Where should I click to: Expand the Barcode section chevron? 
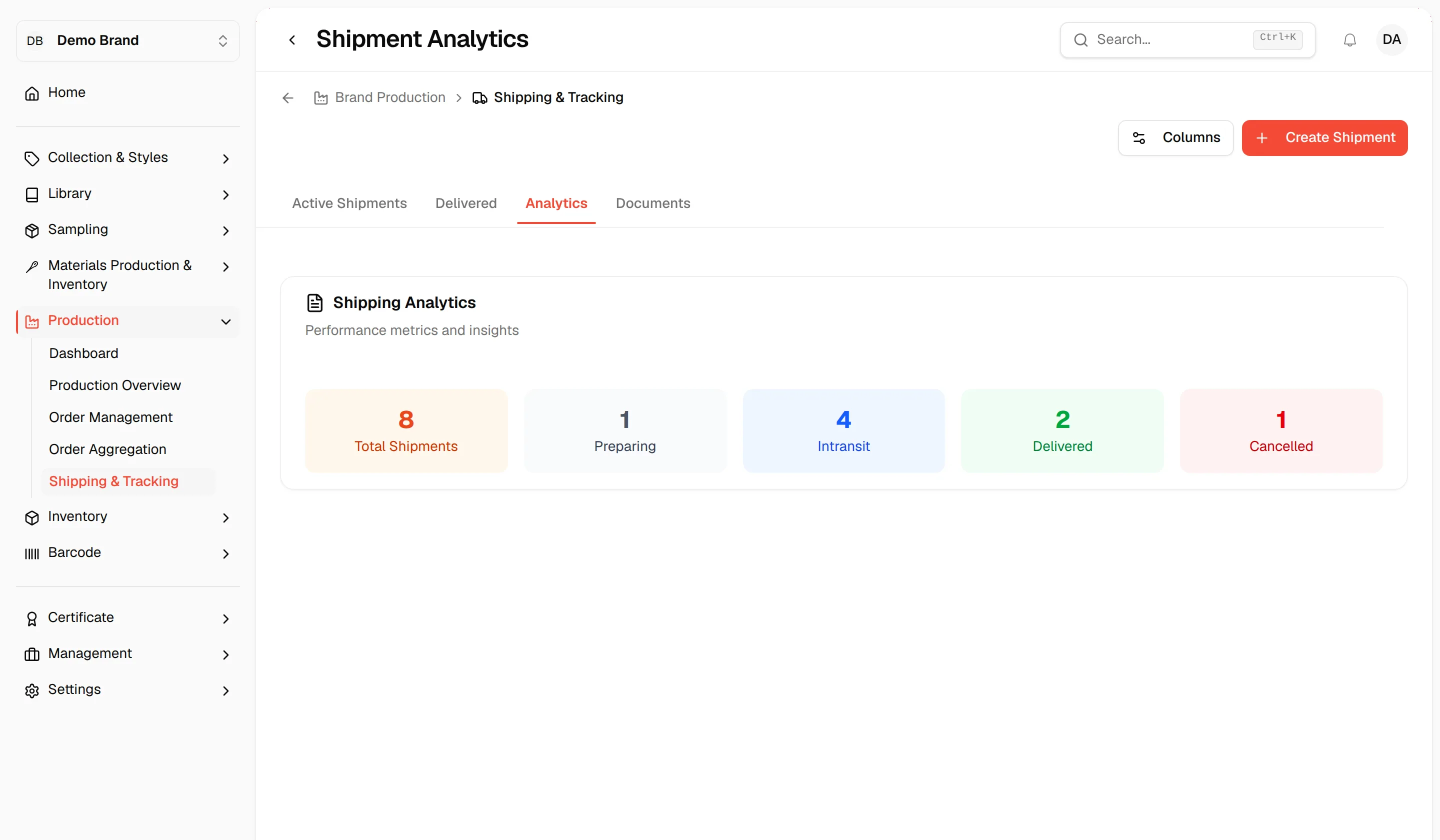(x=225, y=553)
